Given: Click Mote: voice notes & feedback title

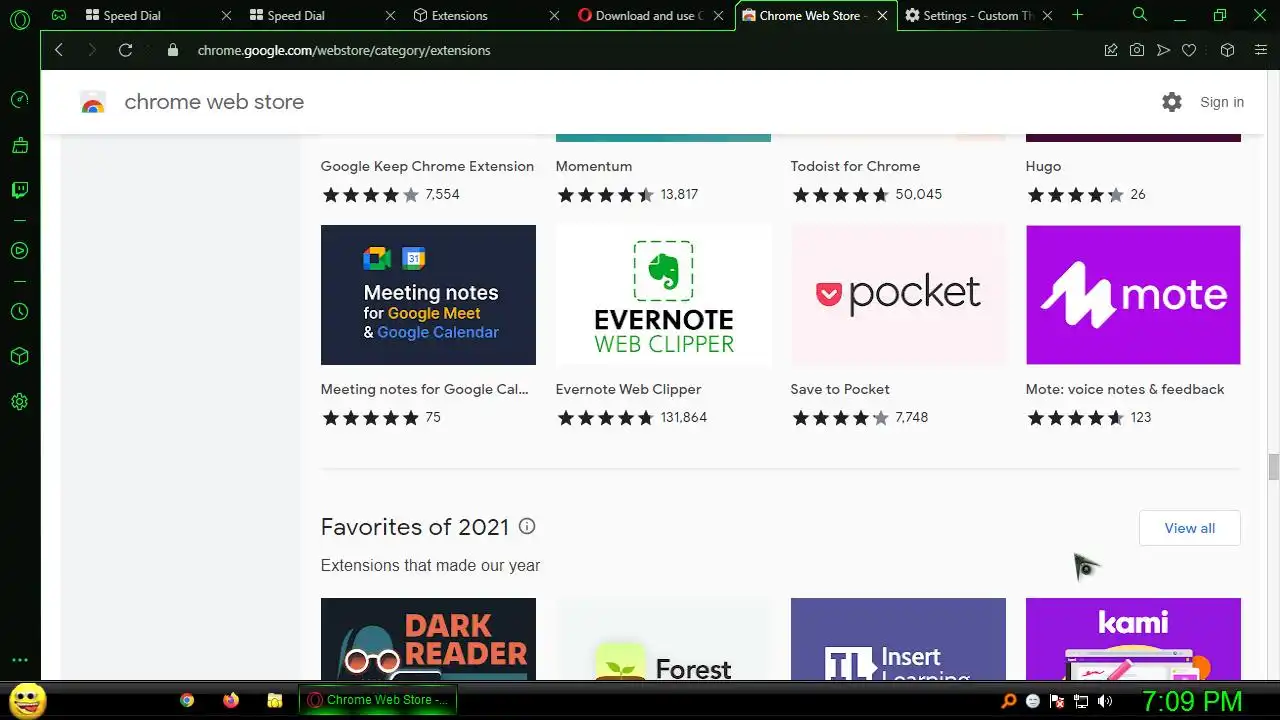Looking at the screenshot, I should pos(1125,389).
